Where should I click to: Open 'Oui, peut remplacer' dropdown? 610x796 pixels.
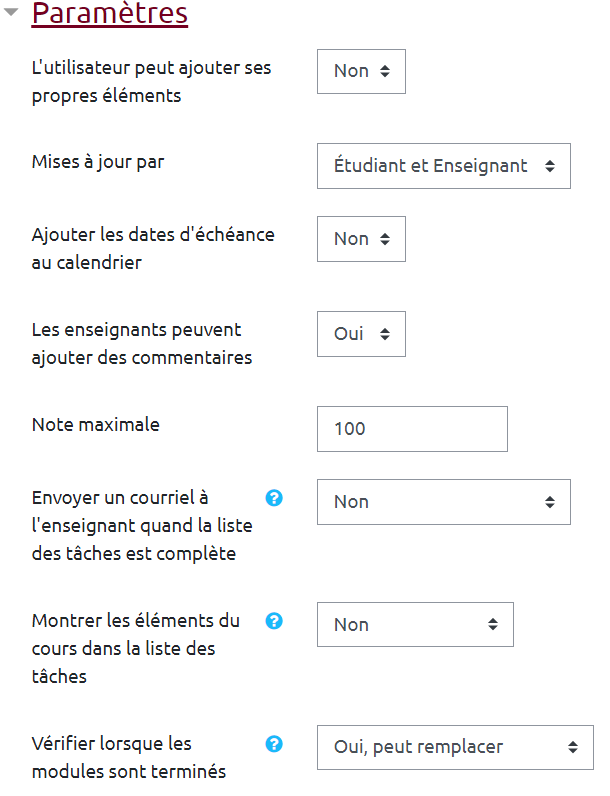pos(454,747)
